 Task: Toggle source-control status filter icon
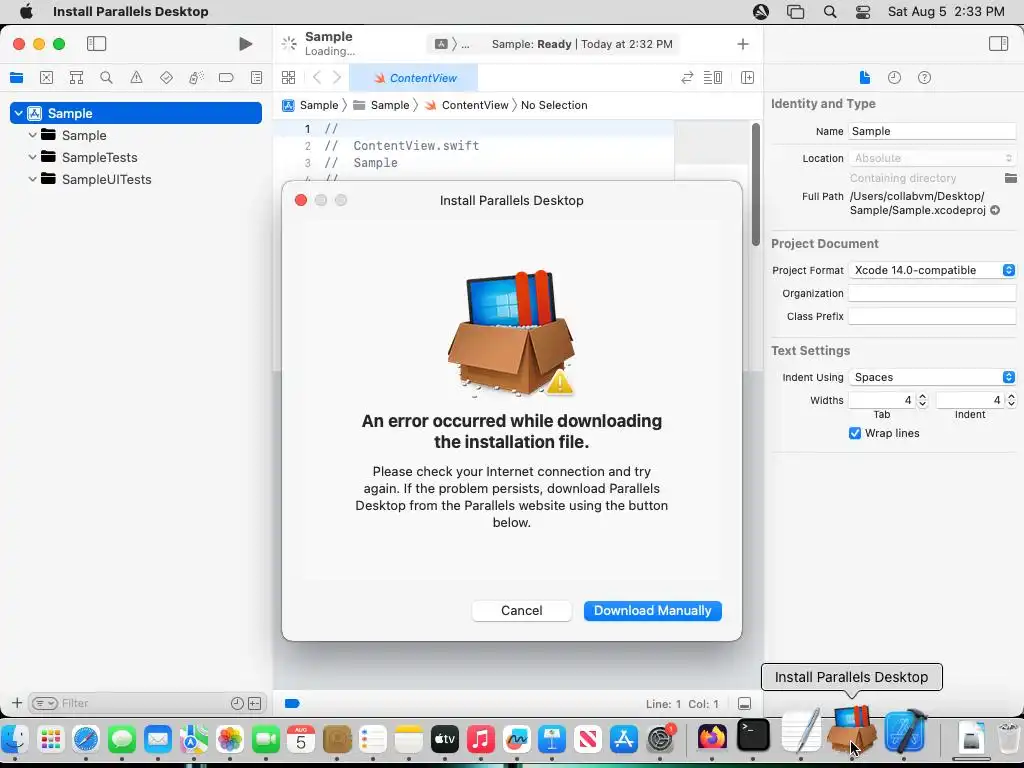point(255,703)
